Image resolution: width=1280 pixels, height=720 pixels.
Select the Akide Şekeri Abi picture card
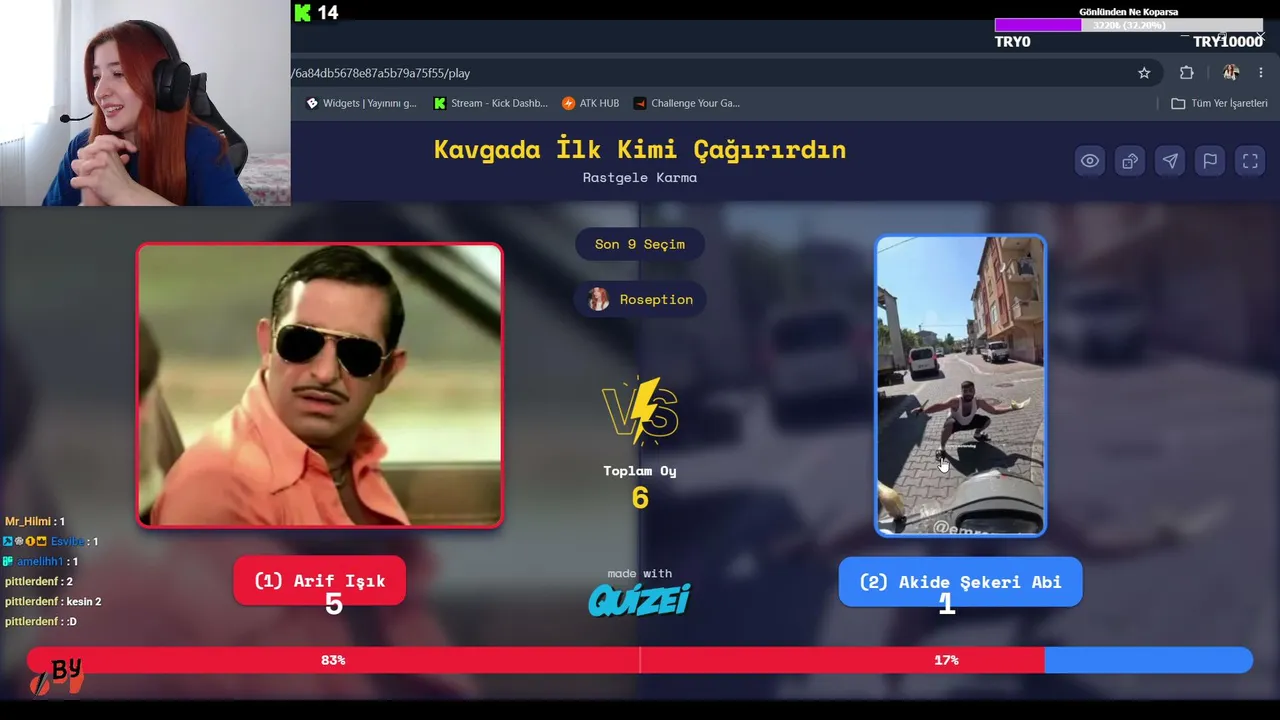(960, 385)
